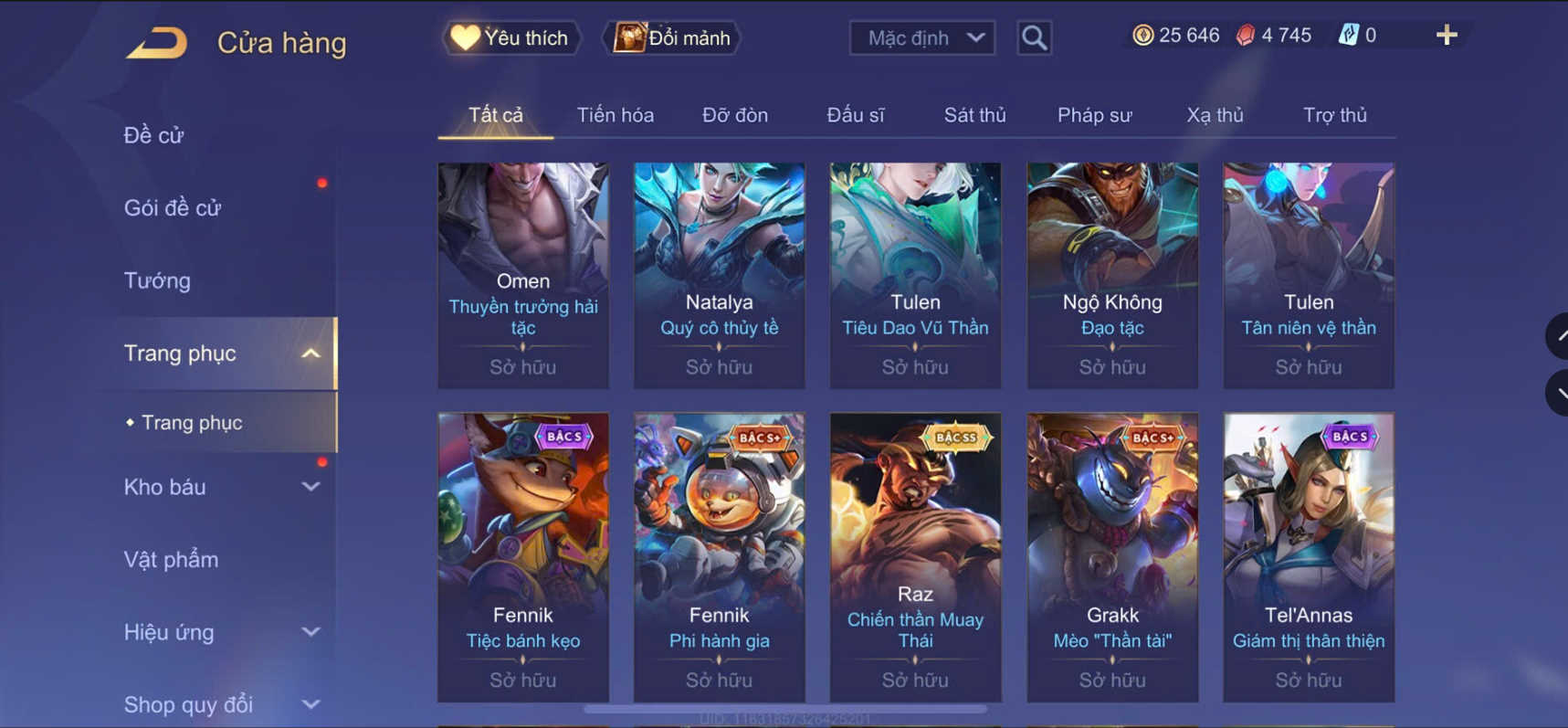Screen dimensions: 1568x728
Task: Expand the Hiệu ứng sidebar section
Action: [x=310, y=632]
